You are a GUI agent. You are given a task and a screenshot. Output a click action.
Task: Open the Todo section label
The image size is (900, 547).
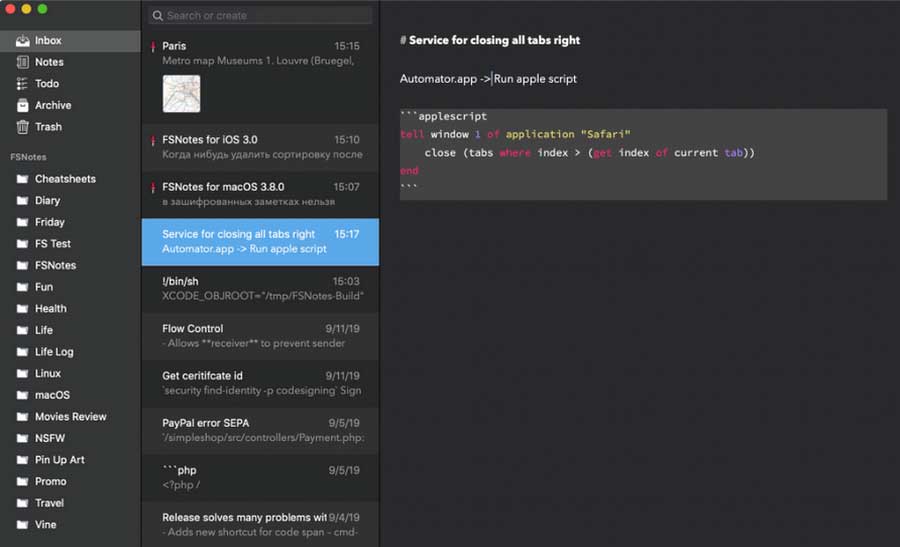point(47,84)
